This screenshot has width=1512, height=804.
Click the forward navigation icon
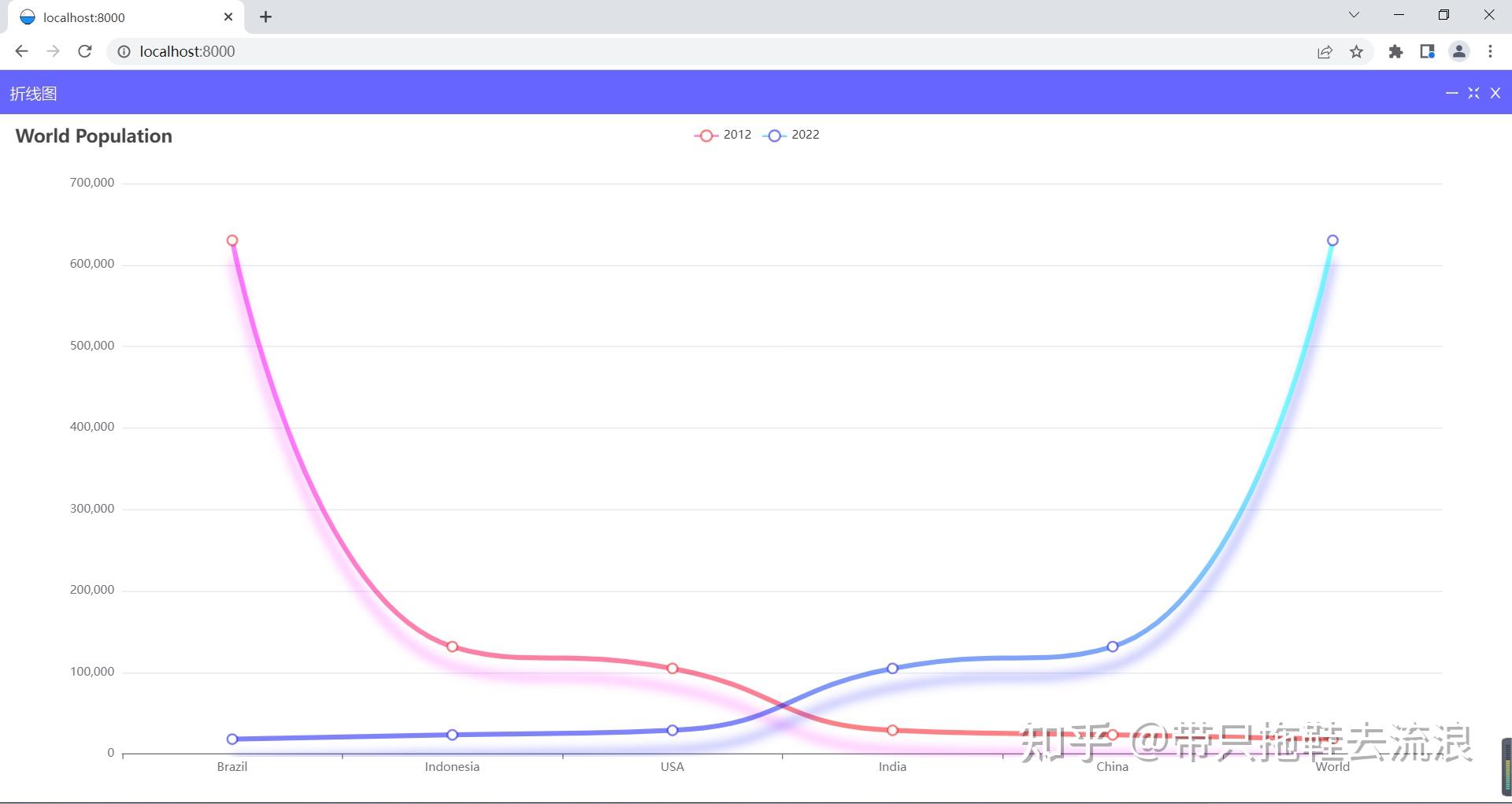[53, 51]
